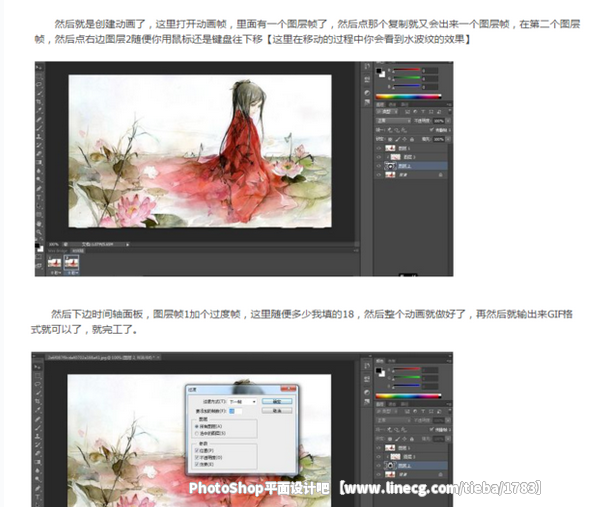Select Eraser tool in upper Photoshop toolbox

tap(39, 154)
